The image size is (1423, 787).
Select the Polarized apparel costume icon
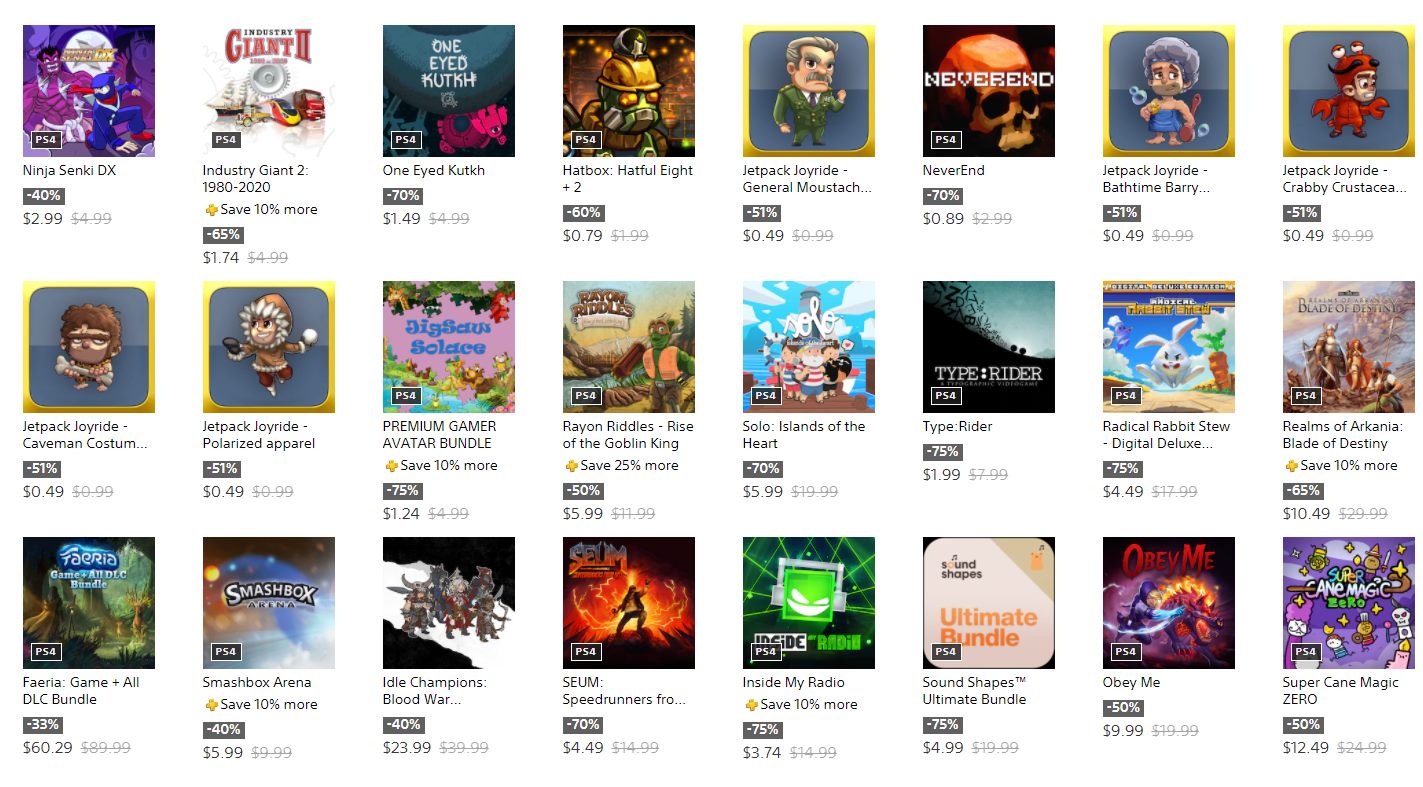269,347
